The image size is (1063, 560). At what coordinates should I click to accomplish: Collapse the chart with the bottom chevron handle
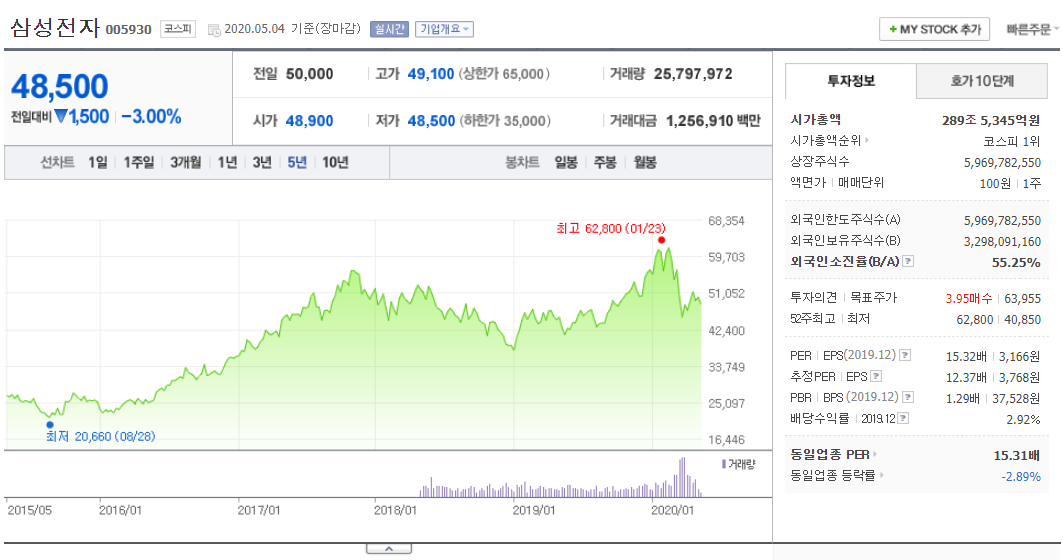point(389,548)
